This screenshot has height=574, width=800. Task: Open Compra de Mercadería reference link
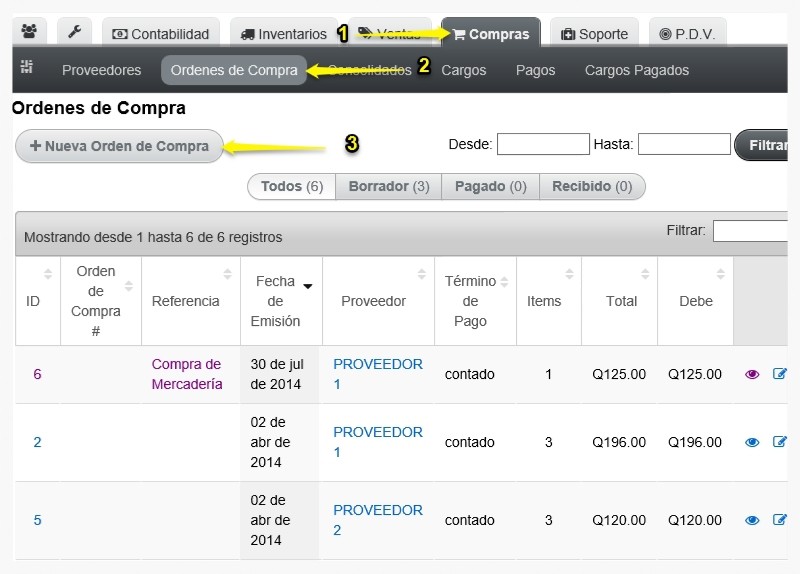point(187,374)
